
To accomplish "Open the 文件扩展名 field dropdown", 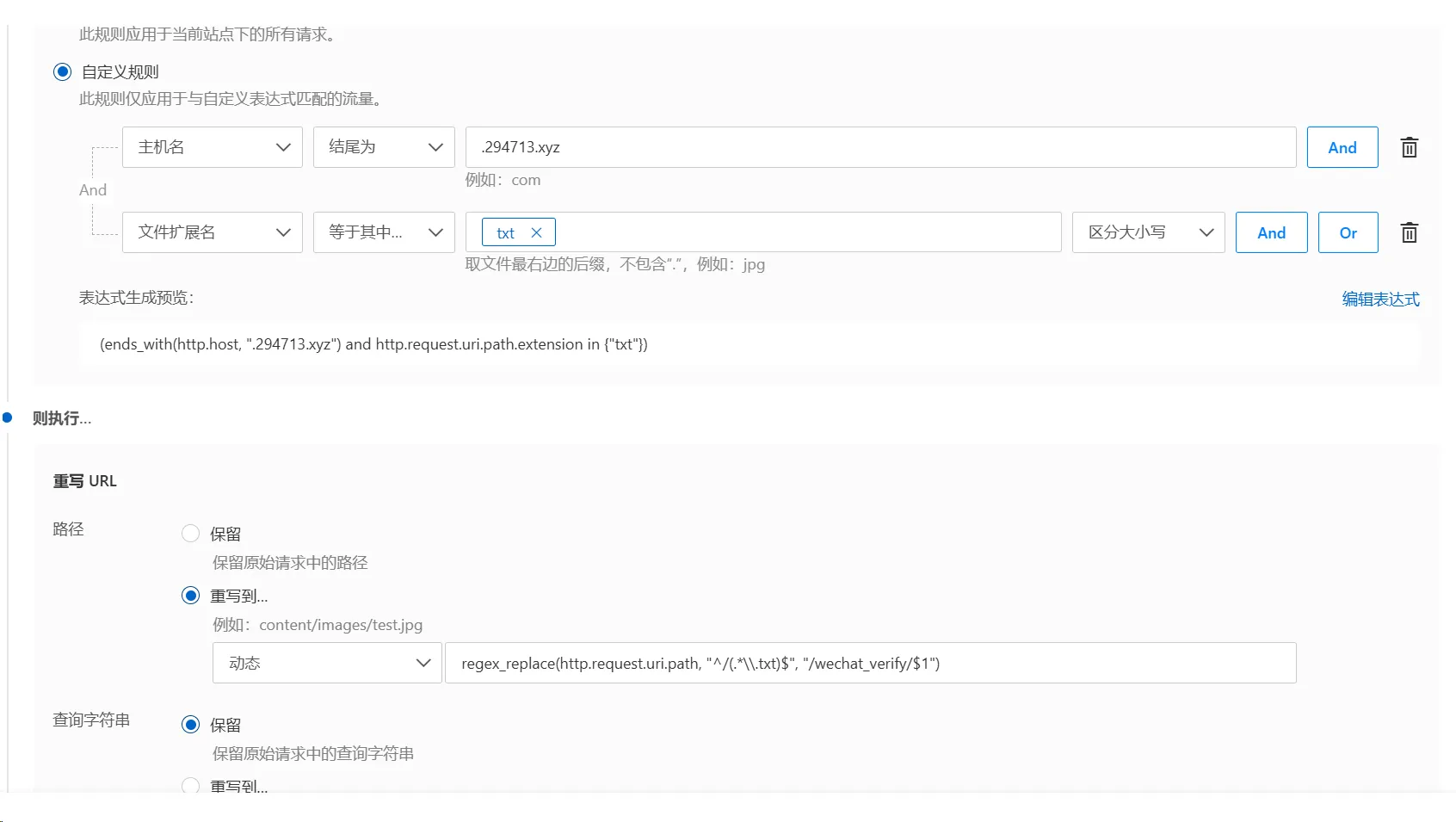I will pyautogui.click(x=213, y=232).
